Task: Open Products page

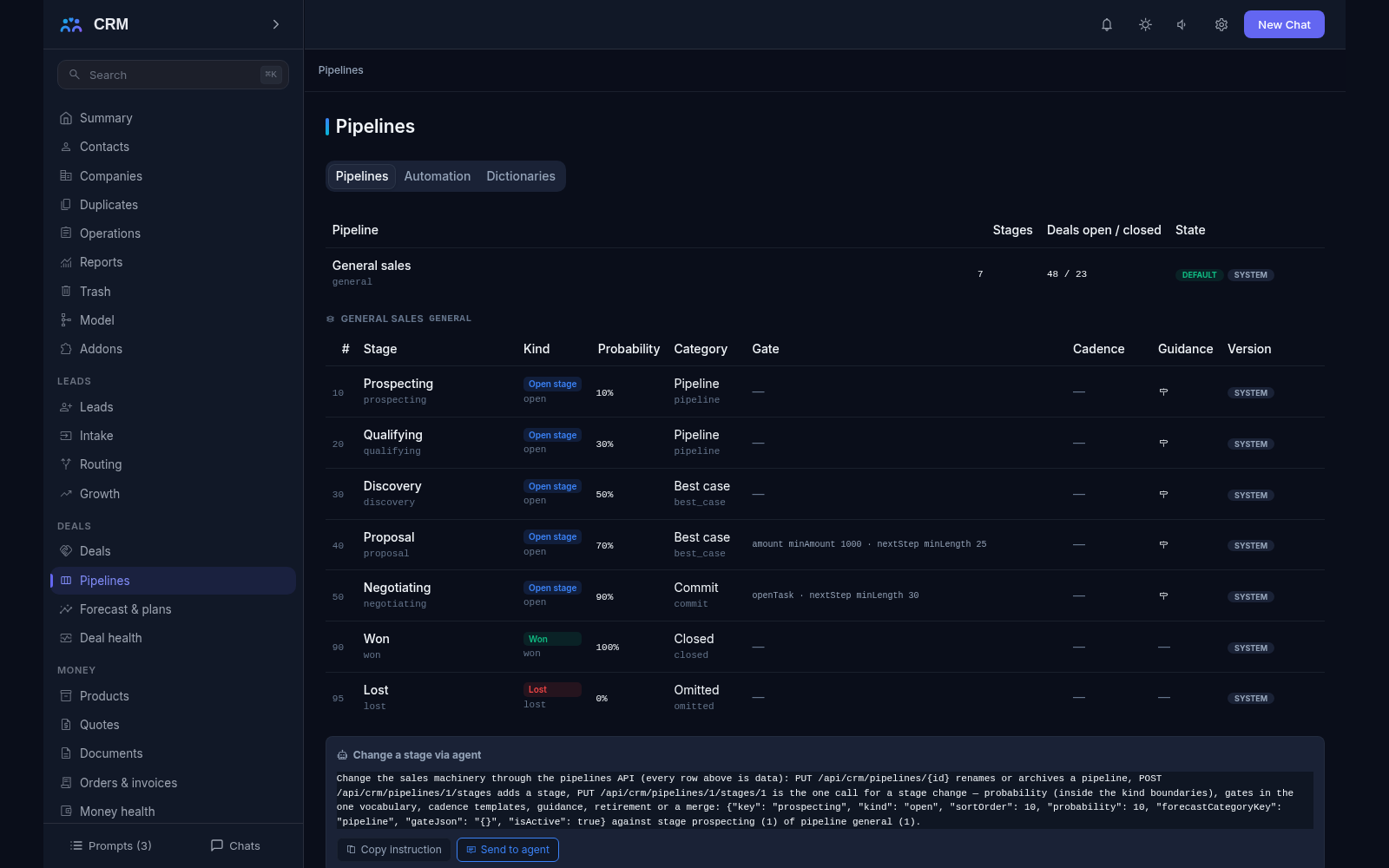Action: click(173, 696)
